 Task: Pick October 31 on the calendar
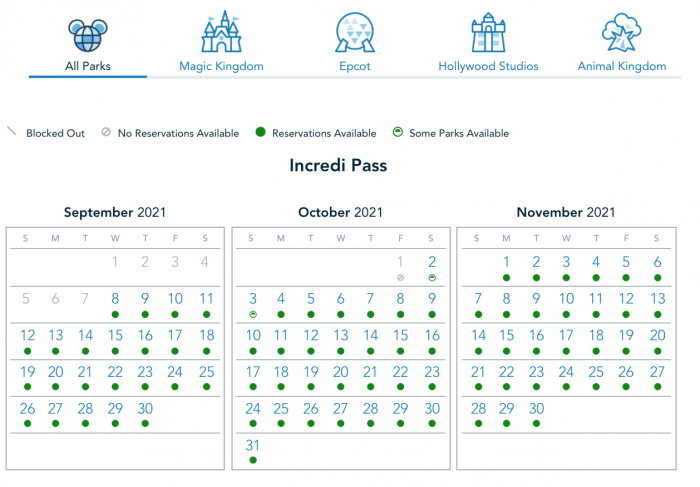tap(252, 445)
